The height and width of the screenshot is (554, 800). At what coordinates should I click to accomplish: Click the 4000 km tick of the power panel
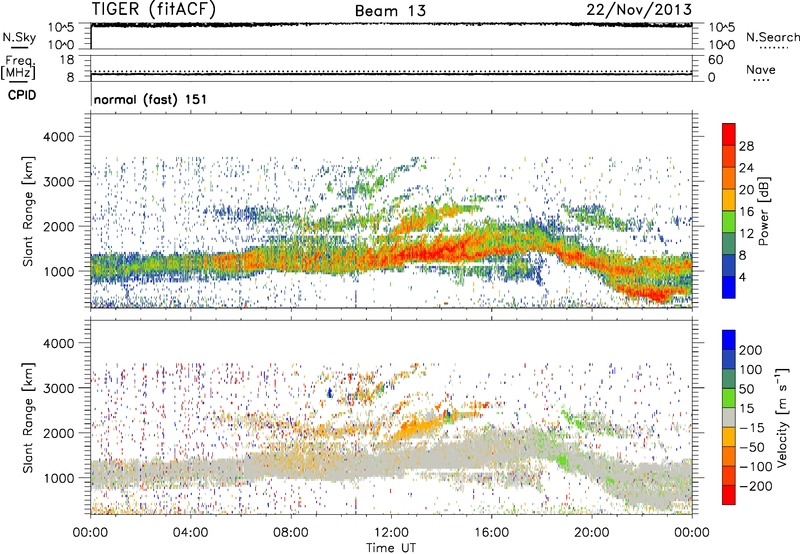59,137
